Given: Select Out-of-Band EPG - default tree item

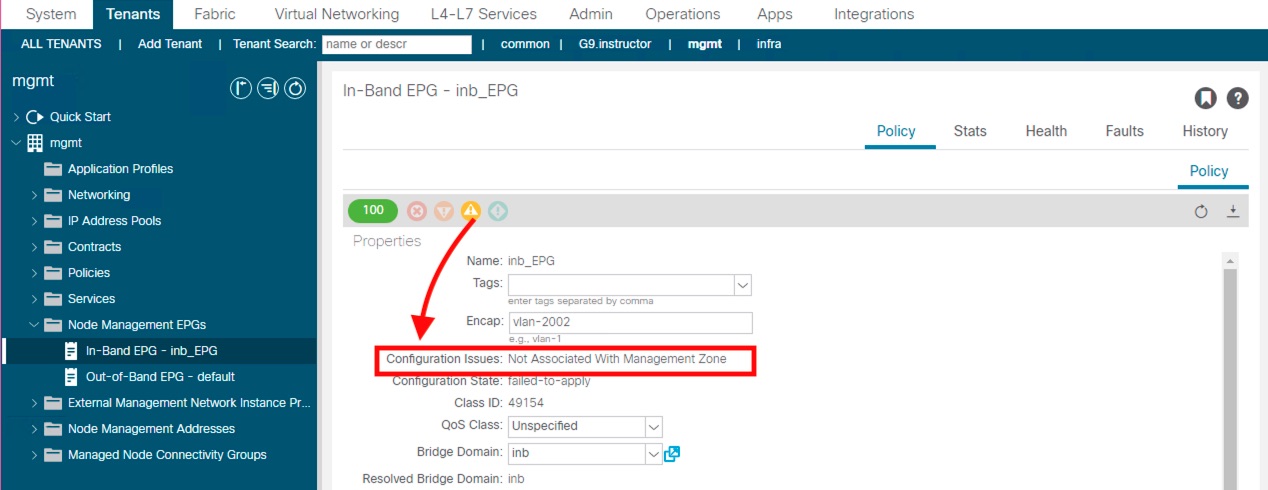Looking at the screenshot, I should pyautogui.click(x=160, y=377).
